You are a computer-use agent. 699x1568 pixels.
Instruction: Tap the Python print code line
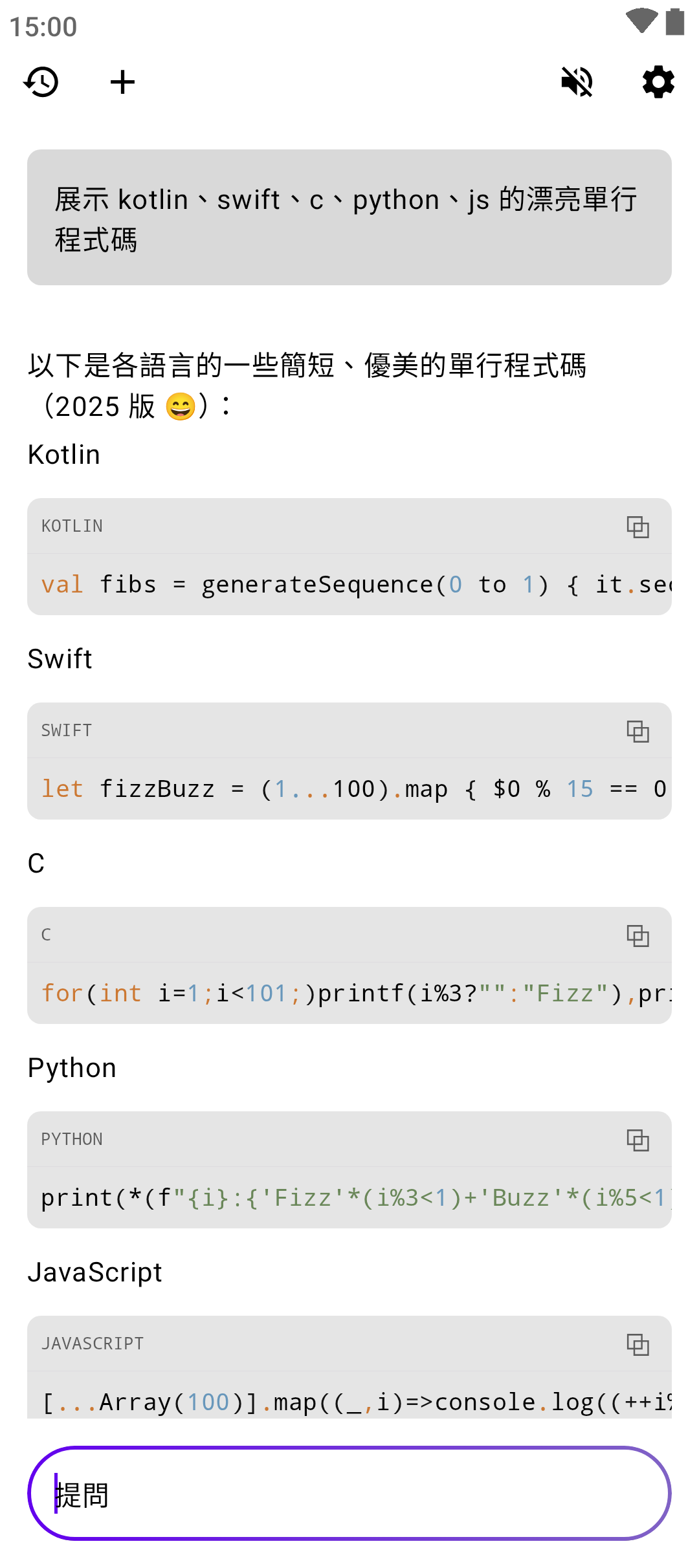[349, 1198]
